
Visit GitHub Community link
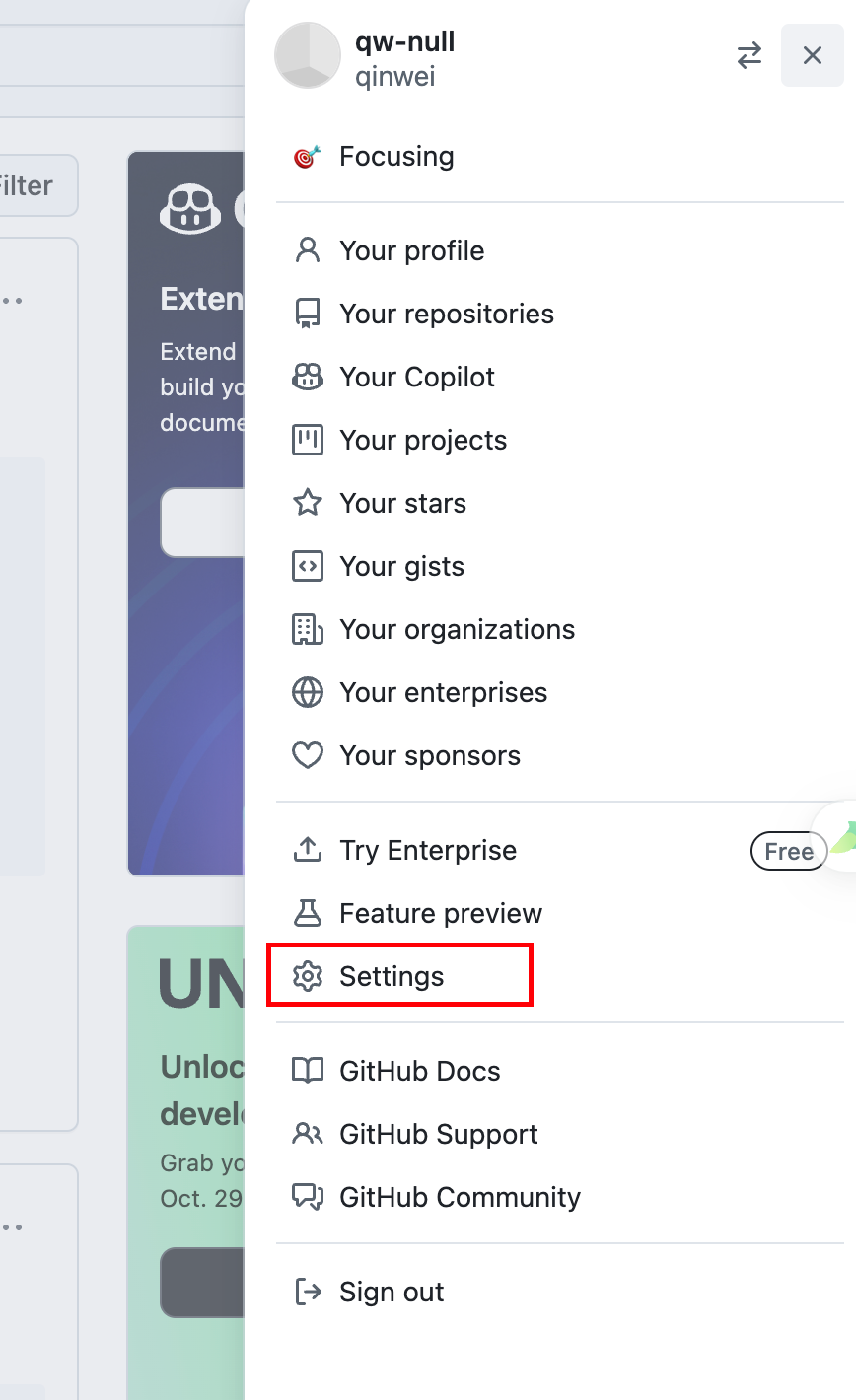(560, 1197)
